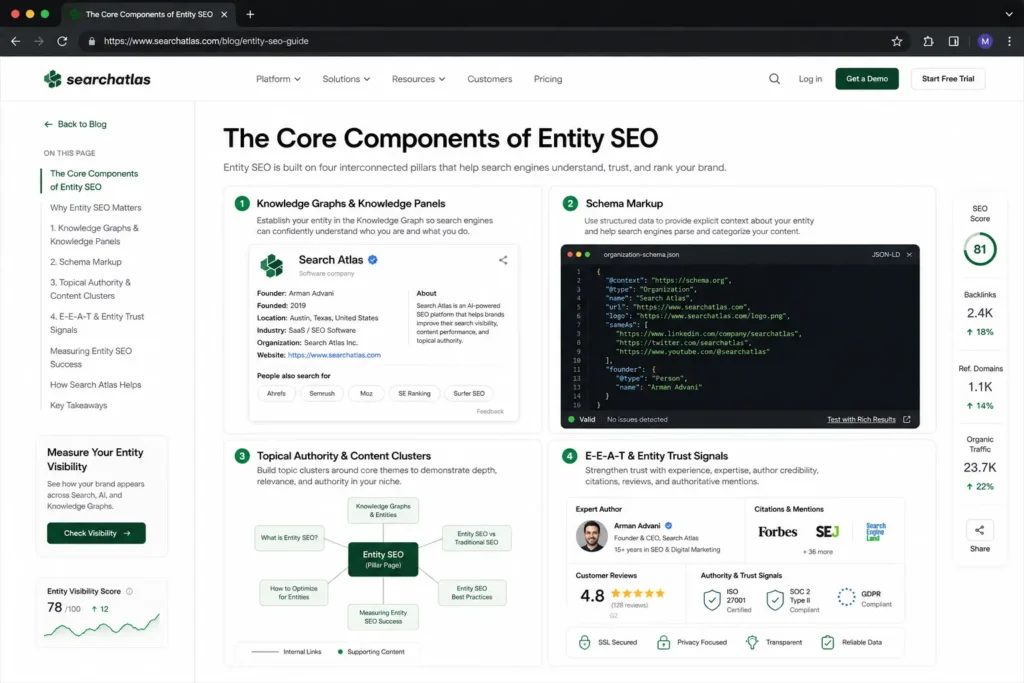Open the Chrome three-dot menu
Viewport: 1024px width, 683px height.
pos(1010,41)
